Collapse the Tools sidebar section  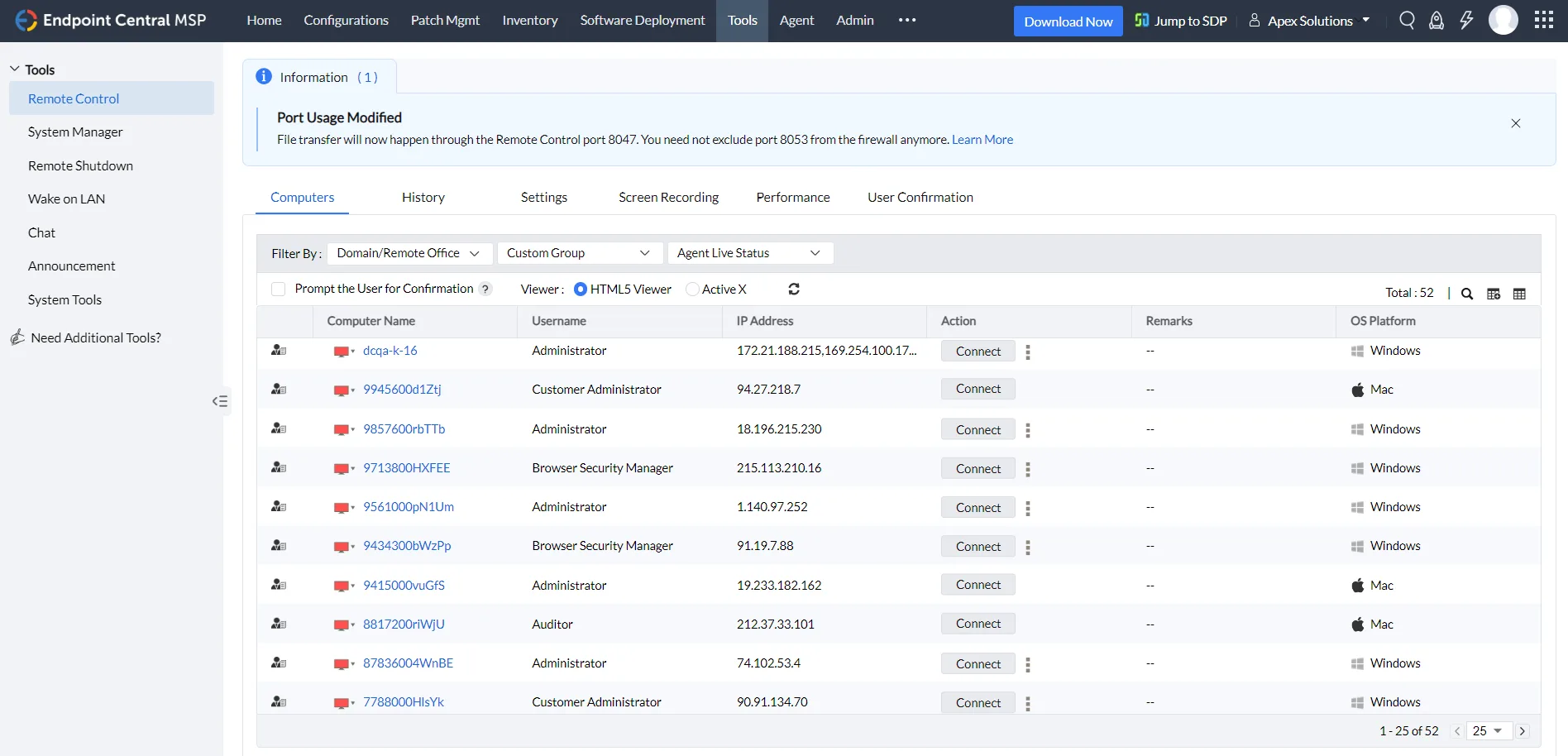[14, 69]
